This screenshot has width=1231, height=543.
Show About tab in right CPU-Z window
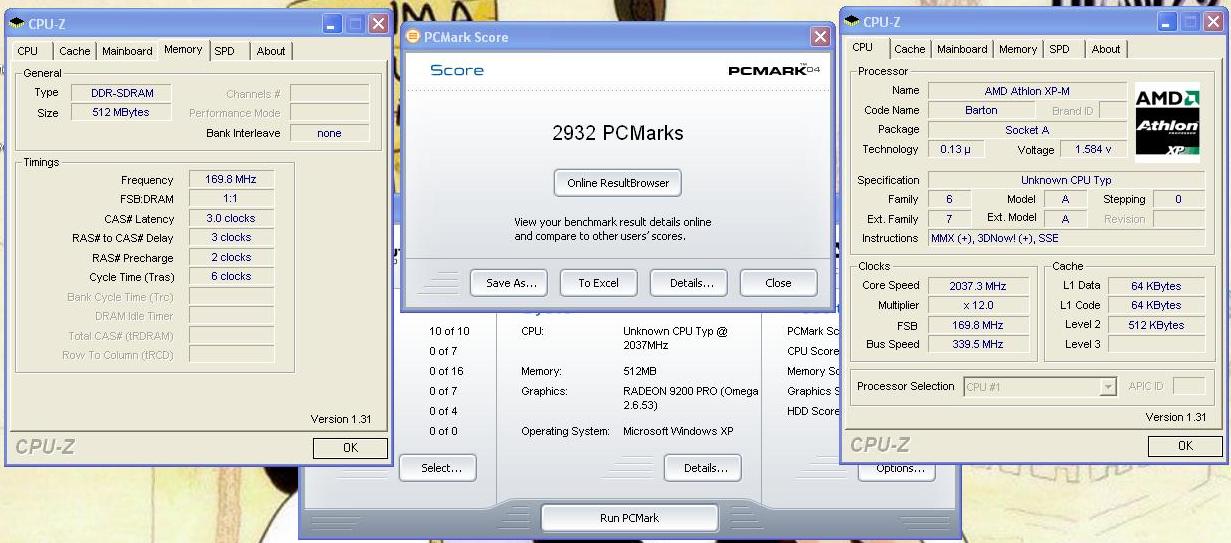pyautogui.click(x=1106, y=49)
